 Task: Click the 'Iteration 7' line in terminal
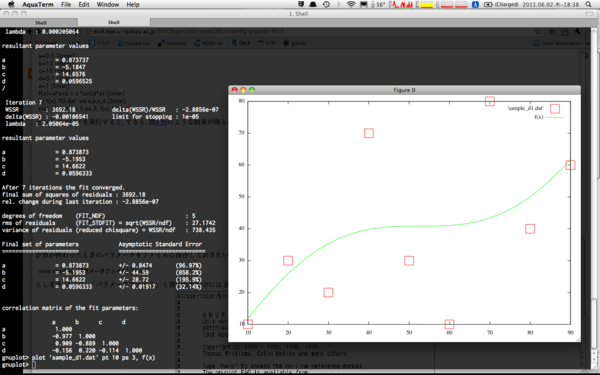coord(24,102)
